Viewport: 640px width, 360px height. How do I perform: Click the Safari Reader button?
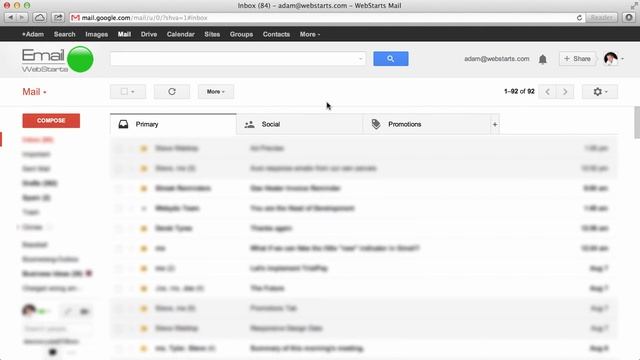pos(601,18)
